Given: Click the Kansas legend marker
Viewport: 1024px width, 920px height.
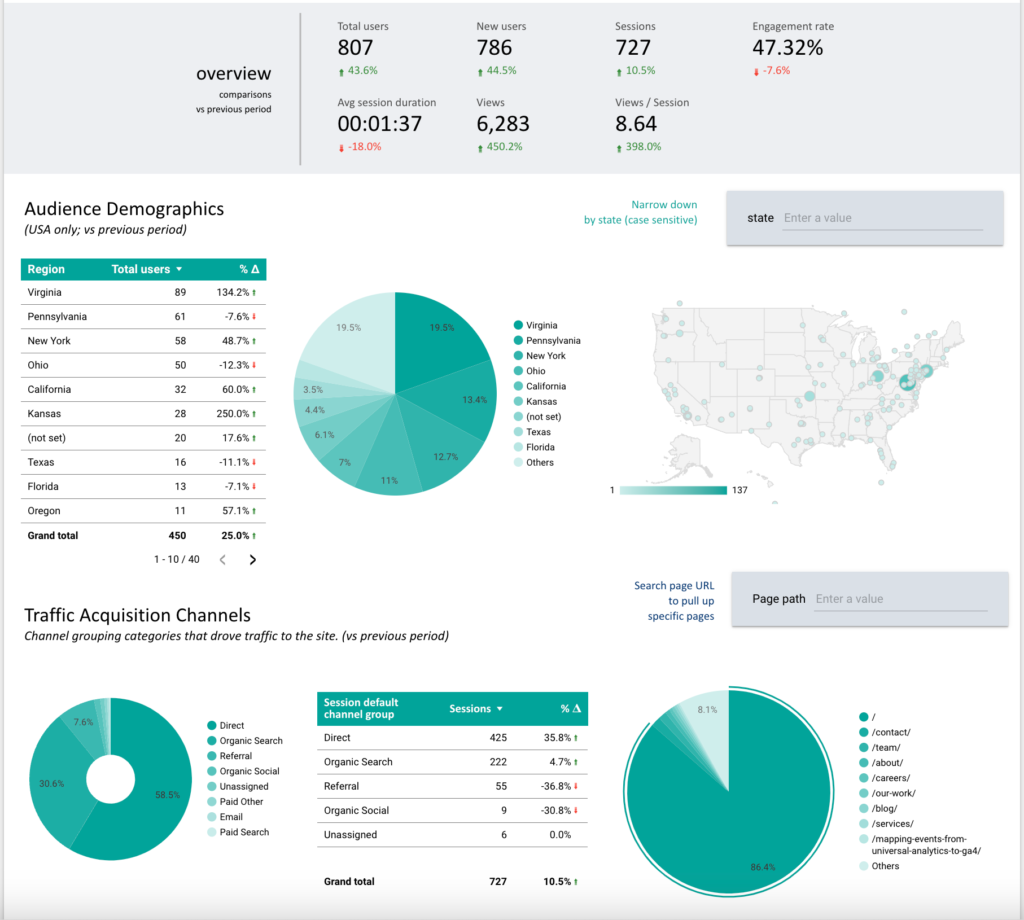Looking at the screenshot, I should [518, 402].
